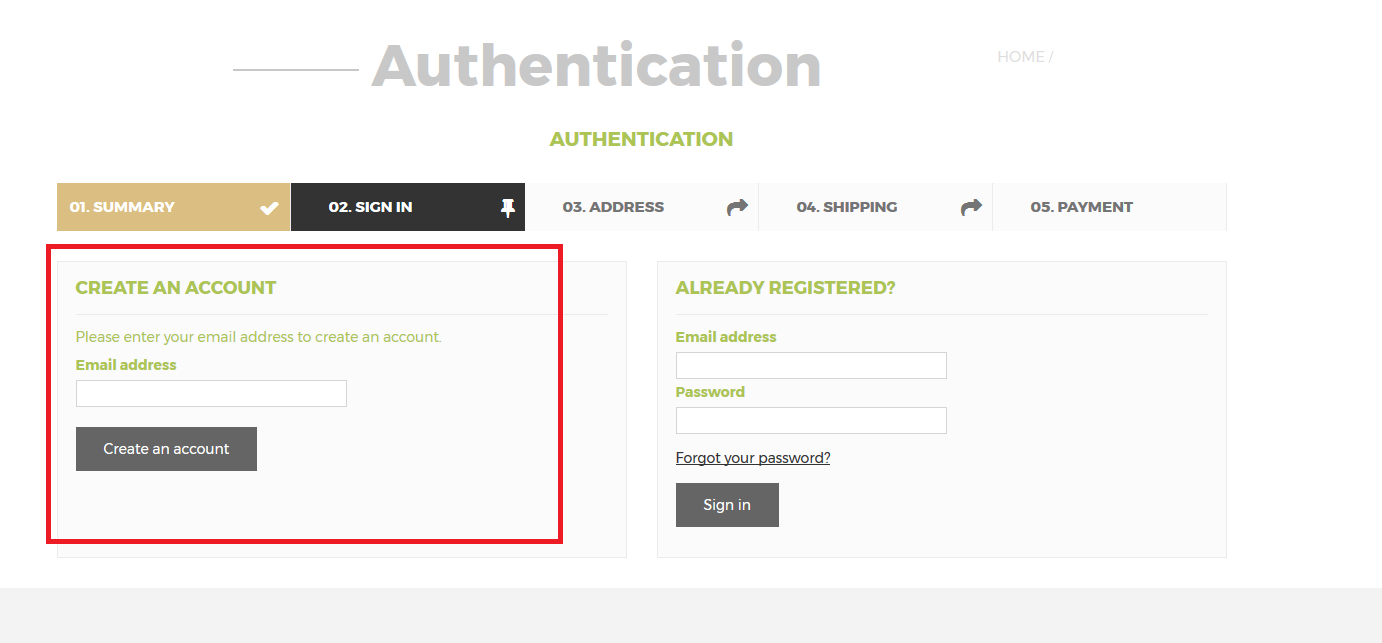The width and height of the screenshot is (1382, 643).
Task: Open the Forgot your password? link
Action: [753, 458]
